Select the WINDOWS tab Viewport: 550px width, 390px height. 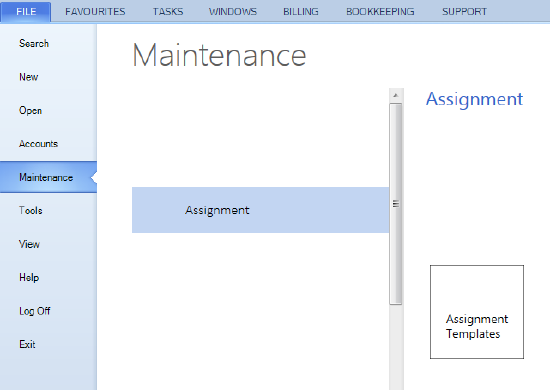click(233, 12)
